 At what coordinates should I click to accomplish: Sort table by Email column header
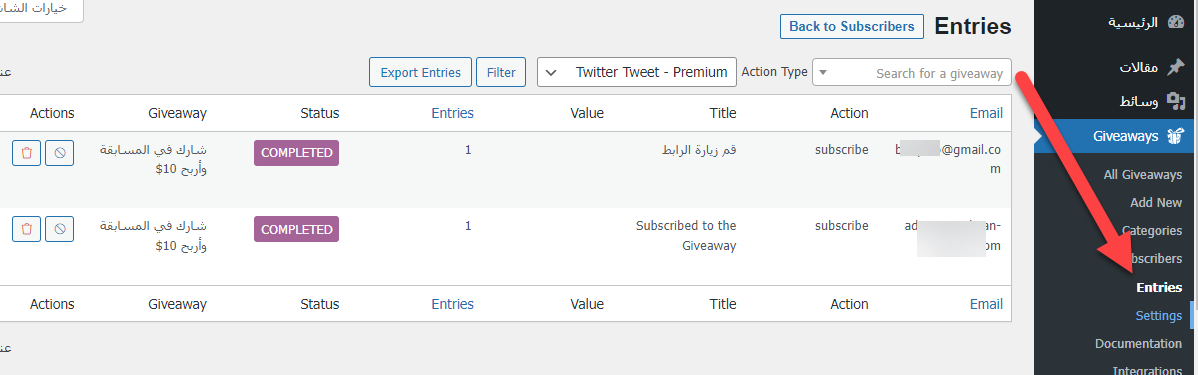tap(986, 113)
